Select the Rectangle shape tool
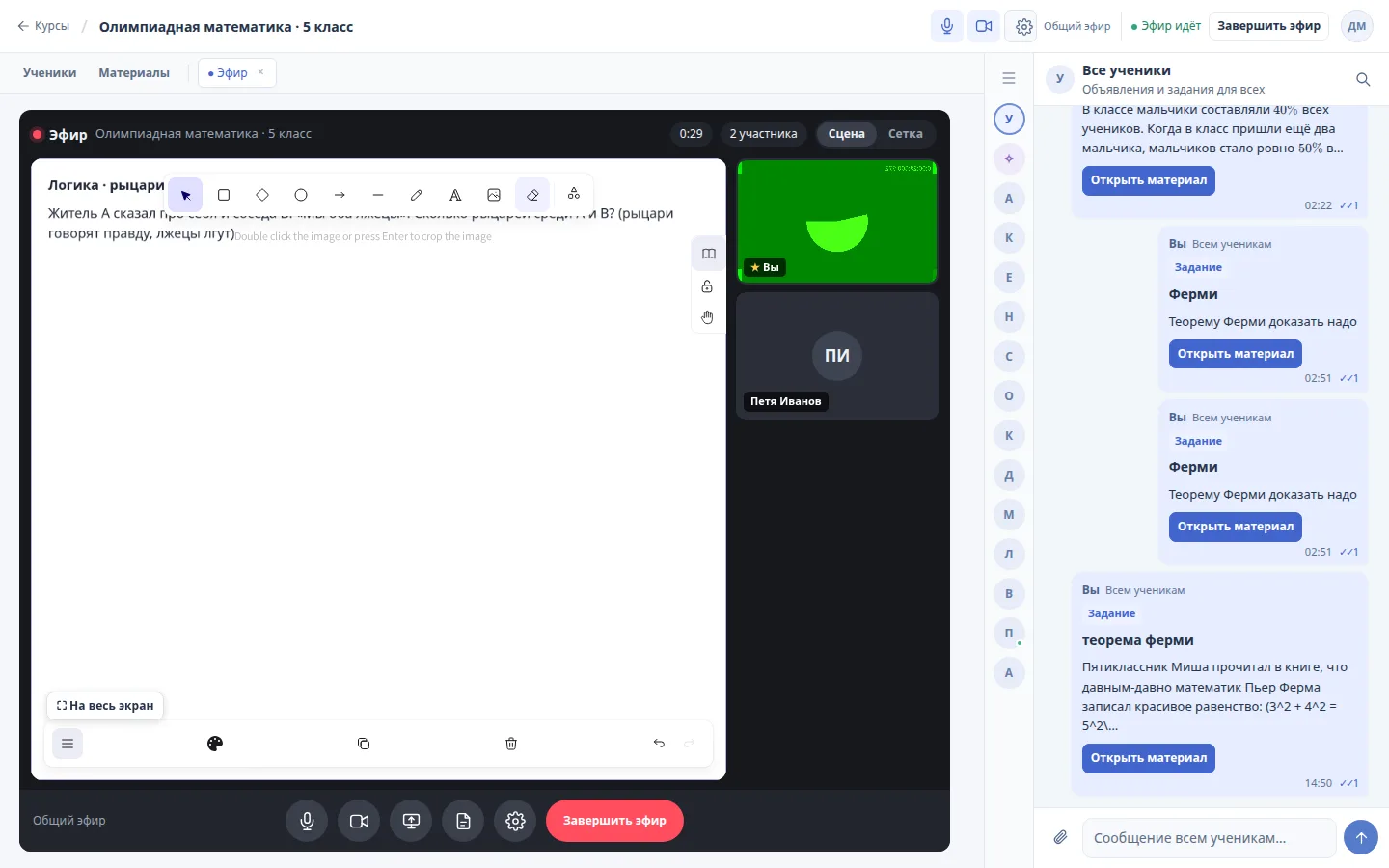The height and width of the screenshot is (868, 1389). pos(224,195)
